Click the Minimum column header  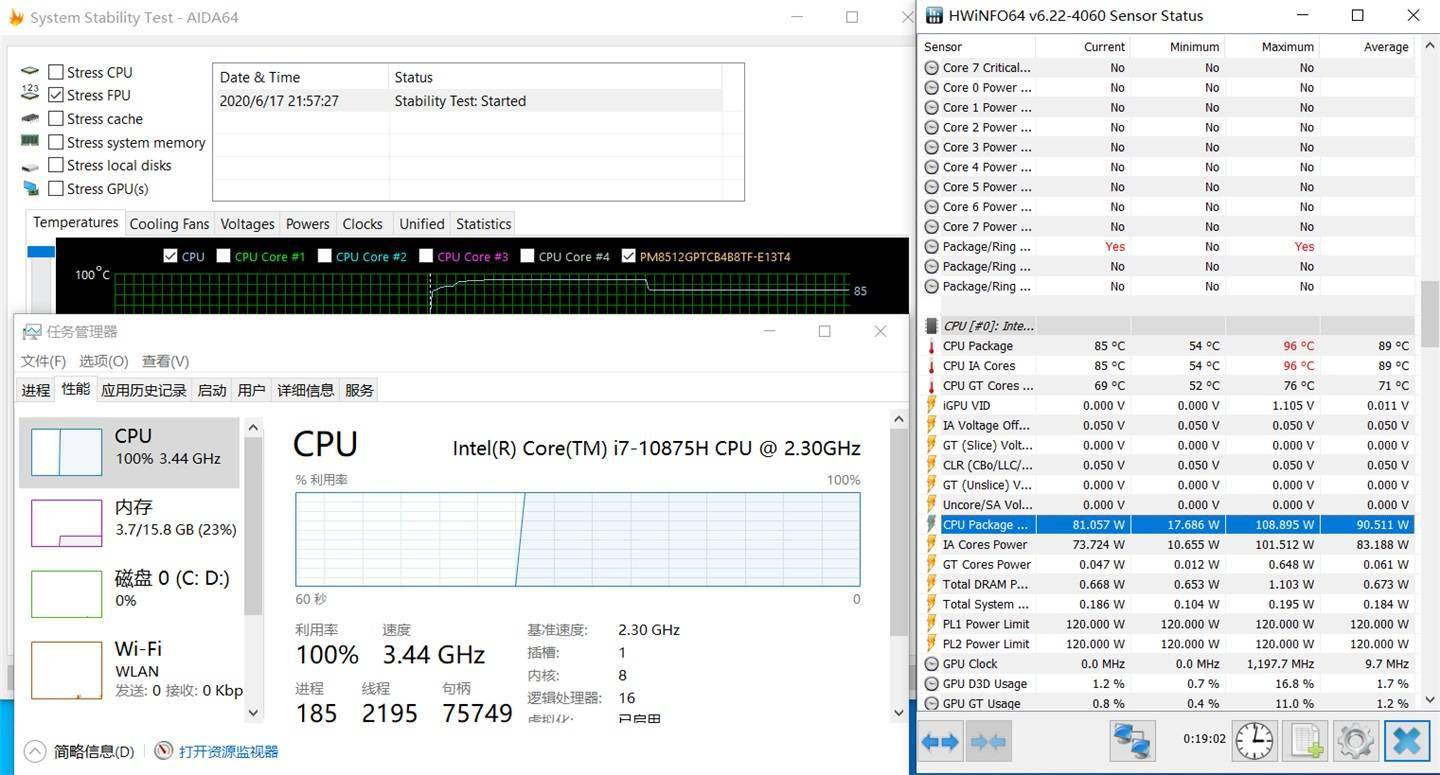1177,47
